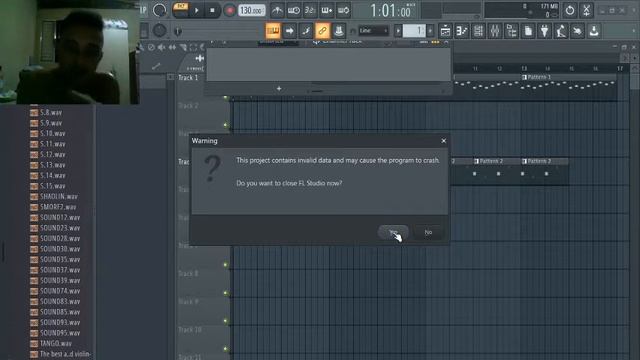Viewport: 640px width, 360px height.
Task: Open the plug-shaped plugin picker icon
Action: [x=544, y=31]
